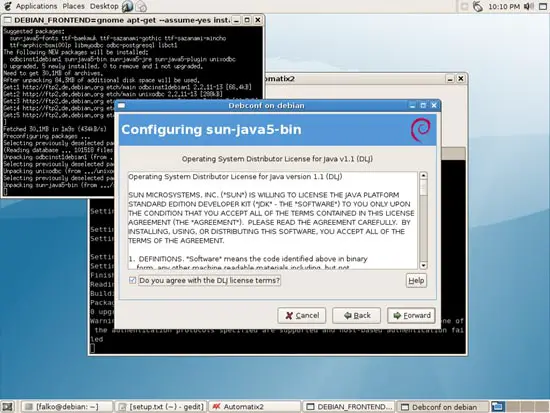This screenshot has height=413, width=550.
Task: Click the GNOME foot logo icon
Action: 7,6
